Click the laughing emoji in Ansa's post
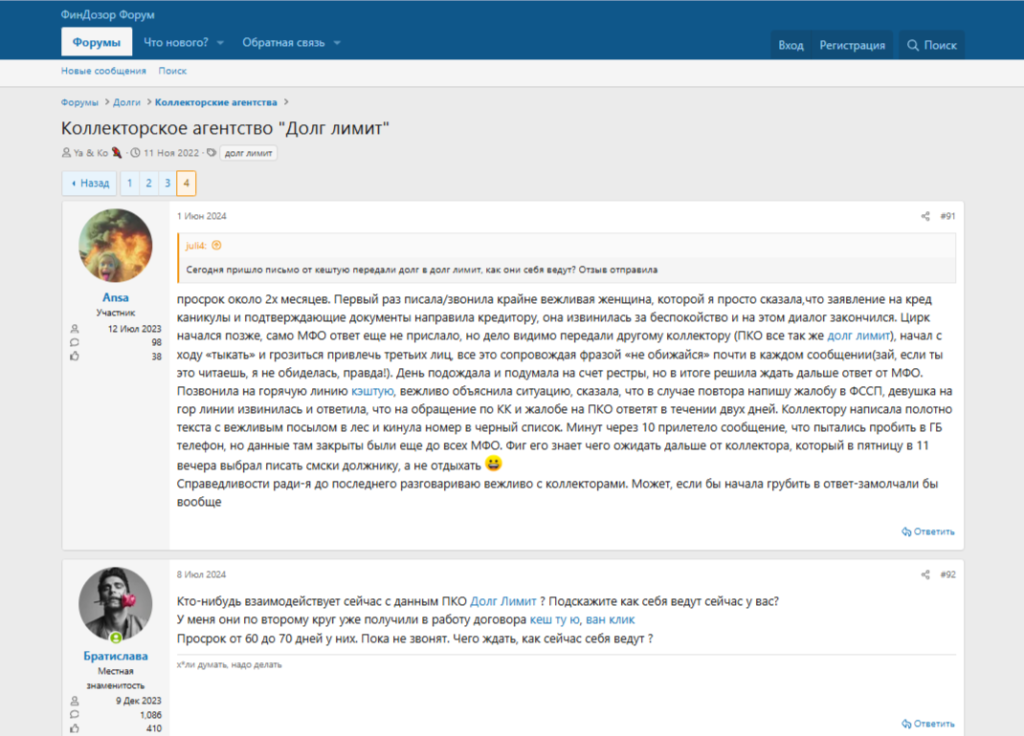Screen dimensions: 1024x736 coord(493,464)
